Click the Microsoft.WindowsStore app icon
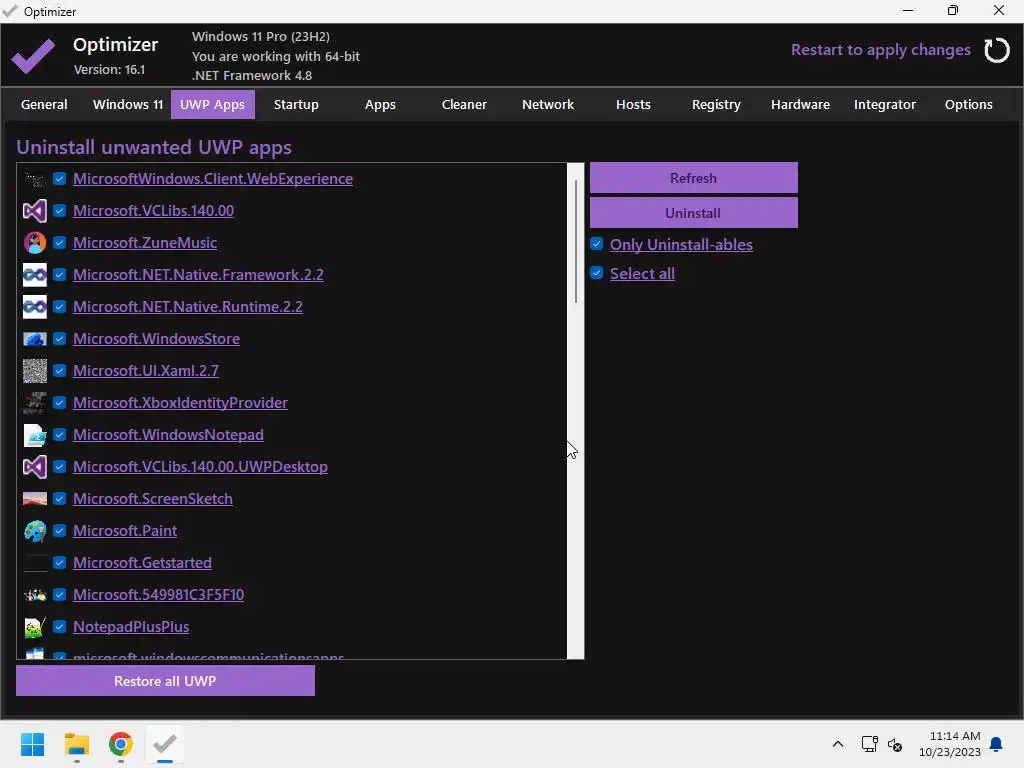Image resolution: width=1024 pixels, height=768 pixels. pos(35,339)
